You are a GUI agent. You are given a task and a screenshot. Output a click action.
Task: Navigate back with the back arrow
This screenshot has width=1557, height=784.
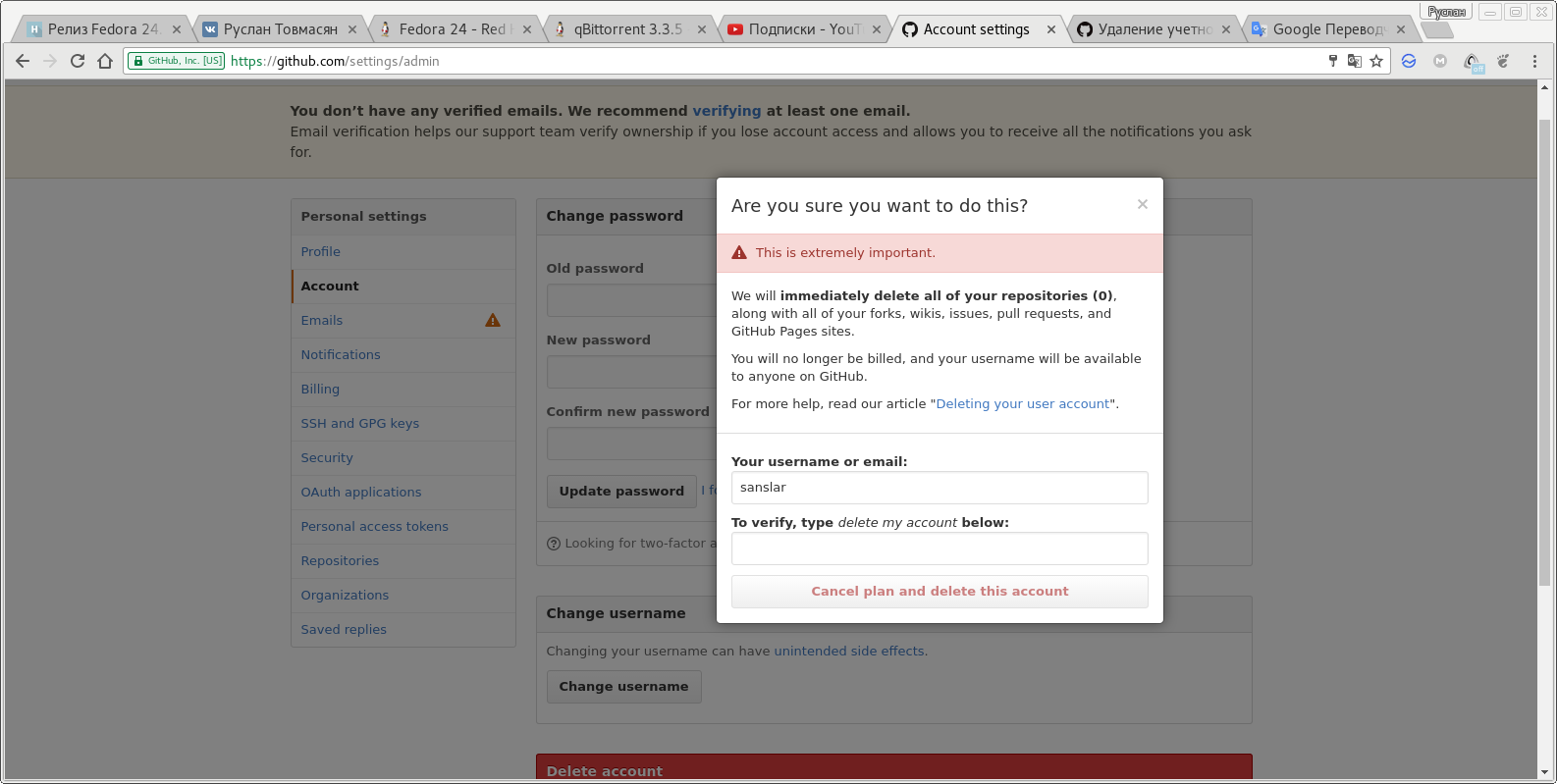click(23, 61)
